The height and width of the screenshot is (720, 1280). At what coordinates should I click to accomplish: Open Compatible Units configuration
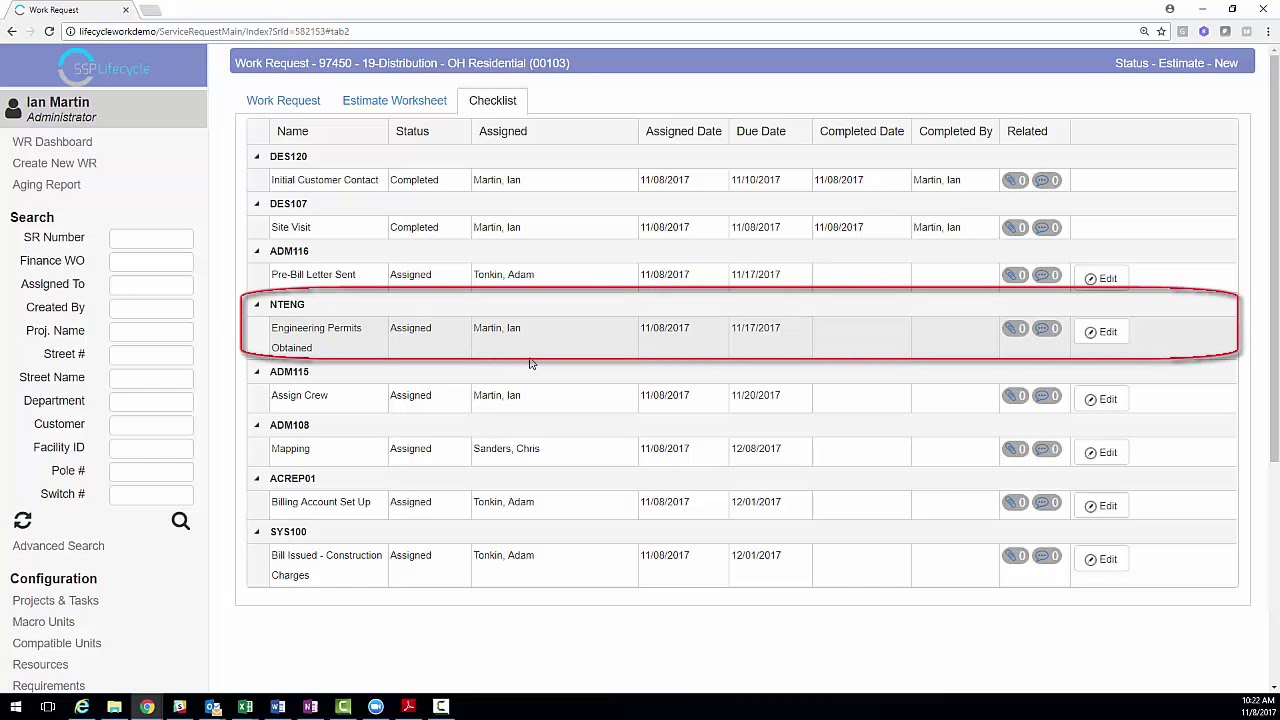[x=56, y=643]
